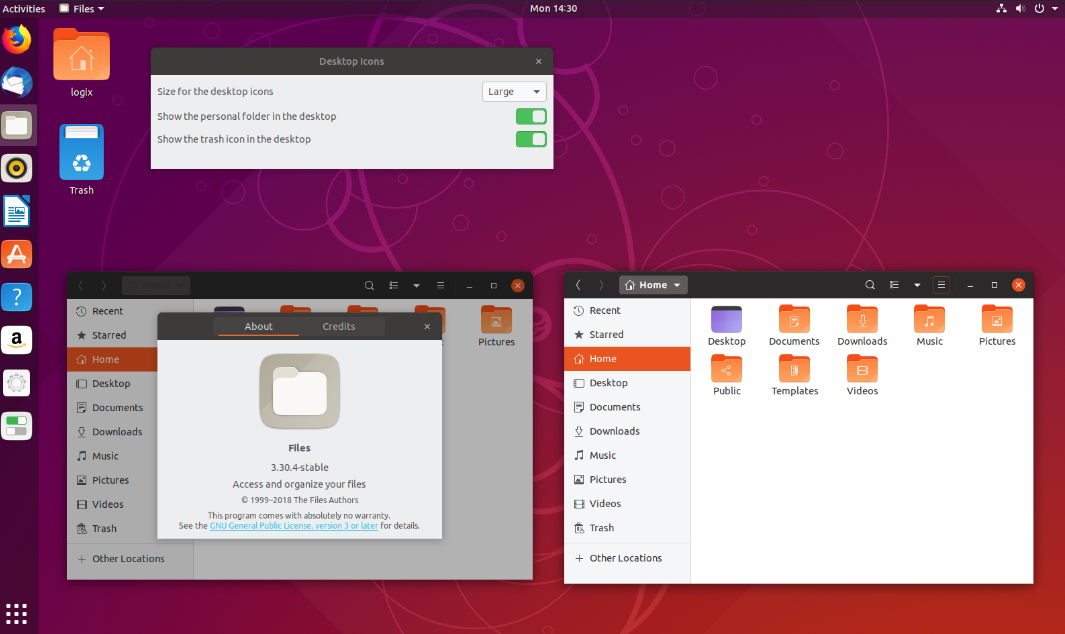Open Documents folder in right Files window
This screenshot has height=634, width=1065.
click(794, 327)
